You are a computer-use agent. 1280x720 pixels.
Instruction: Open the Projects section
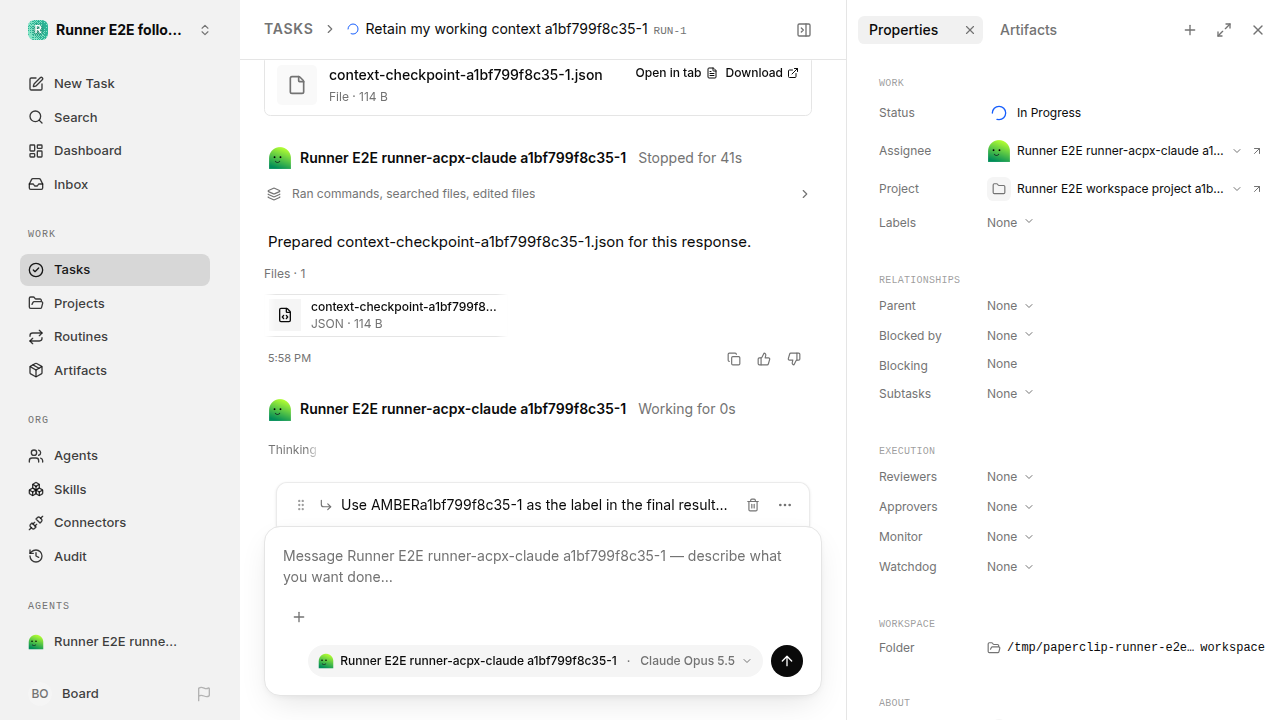point(115,303)
